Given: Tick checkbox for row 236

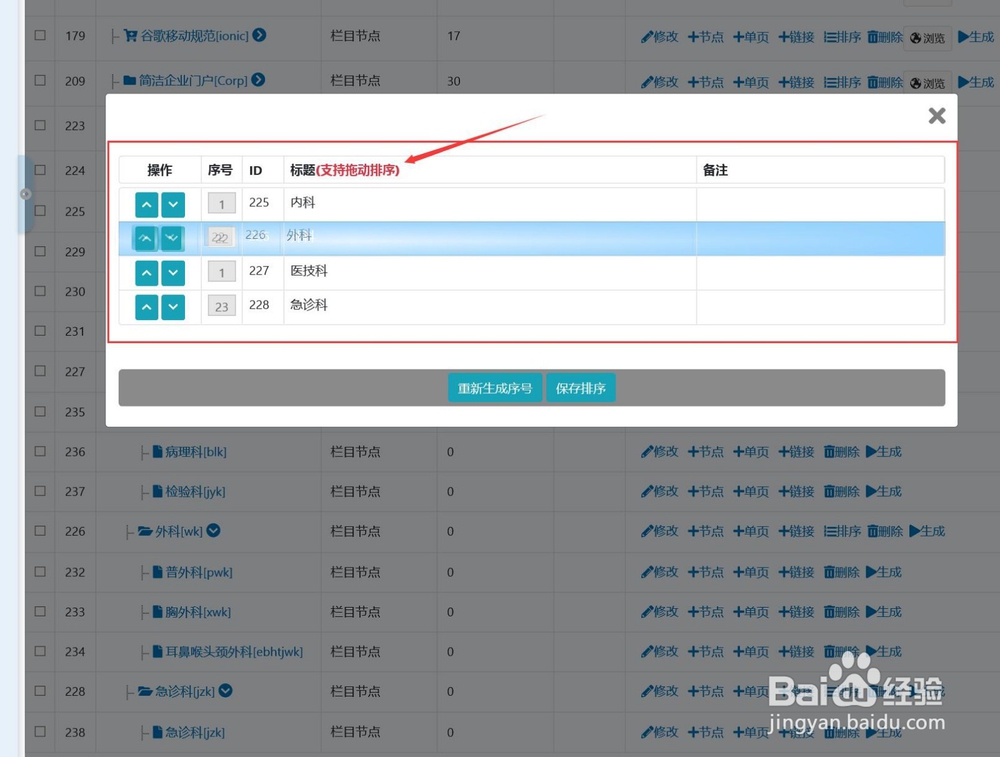Looking at the screenshot, I should (40, 451).
